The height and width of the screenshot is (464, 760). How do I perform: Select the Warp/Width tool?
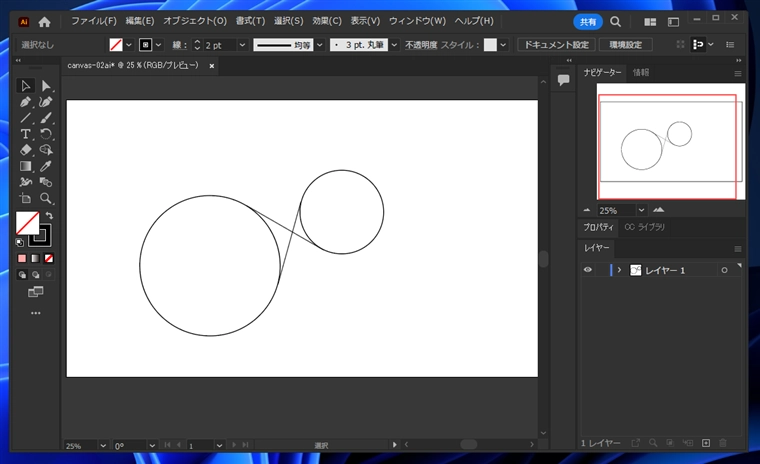pos(25,182)
